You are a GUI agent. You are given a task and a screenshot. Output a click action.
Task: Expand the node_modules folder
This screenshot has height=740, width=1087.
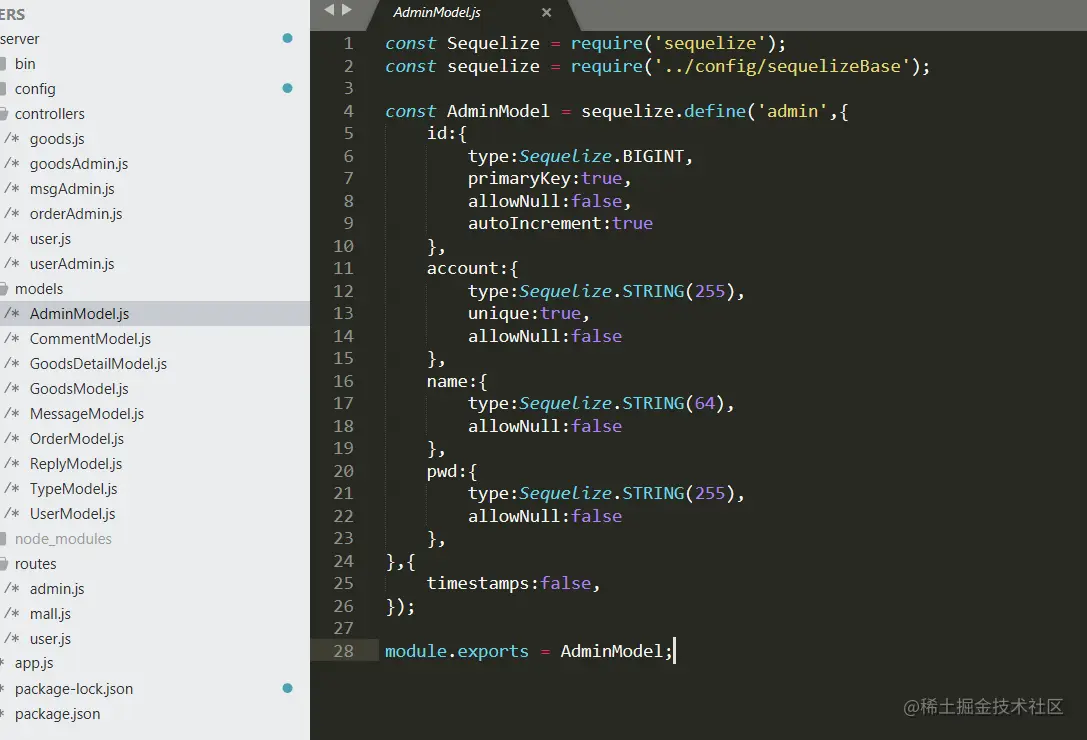click(63, 538)
